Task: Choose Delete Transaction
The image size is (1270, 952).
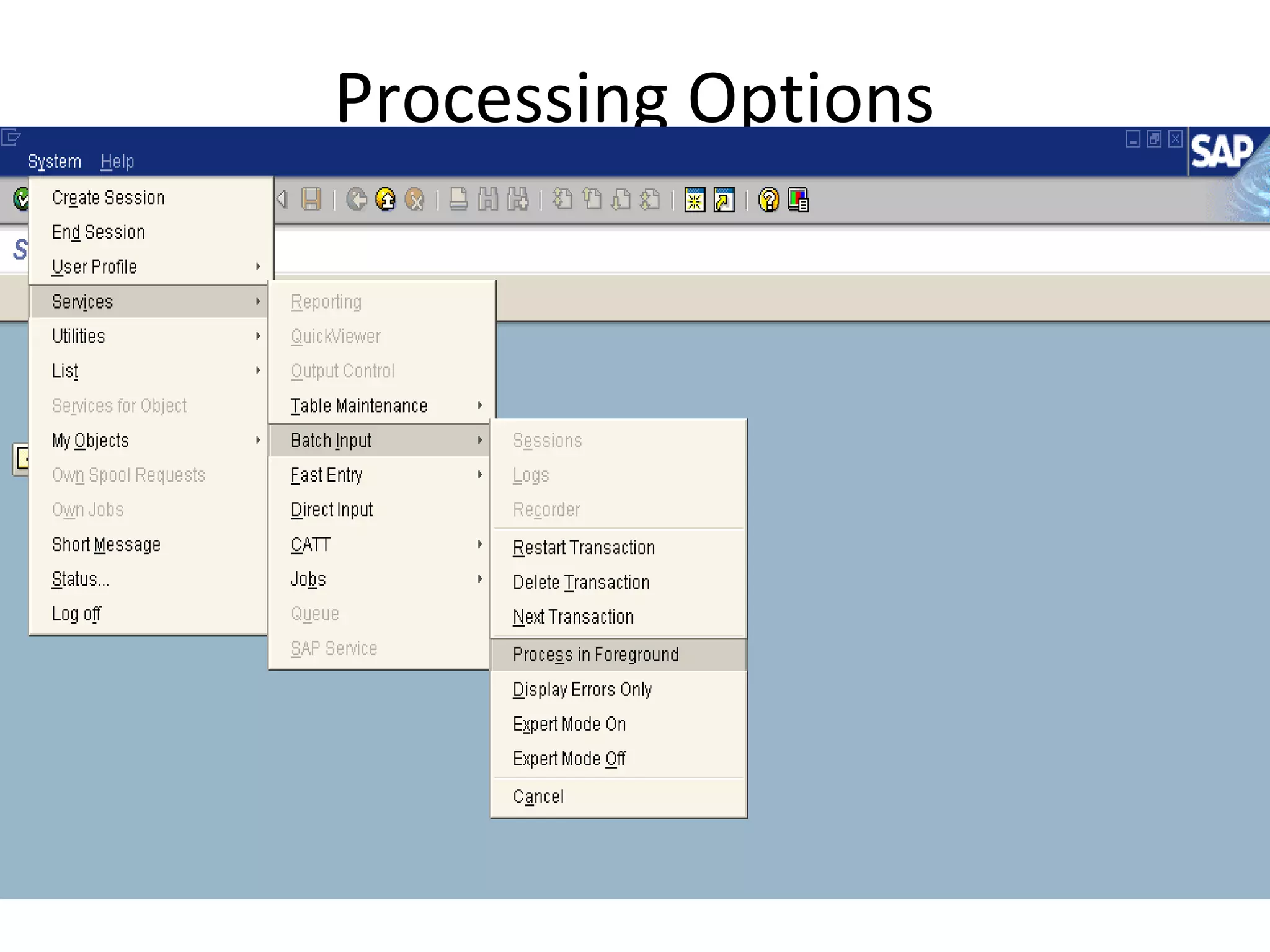Action: tap(618, 583)
